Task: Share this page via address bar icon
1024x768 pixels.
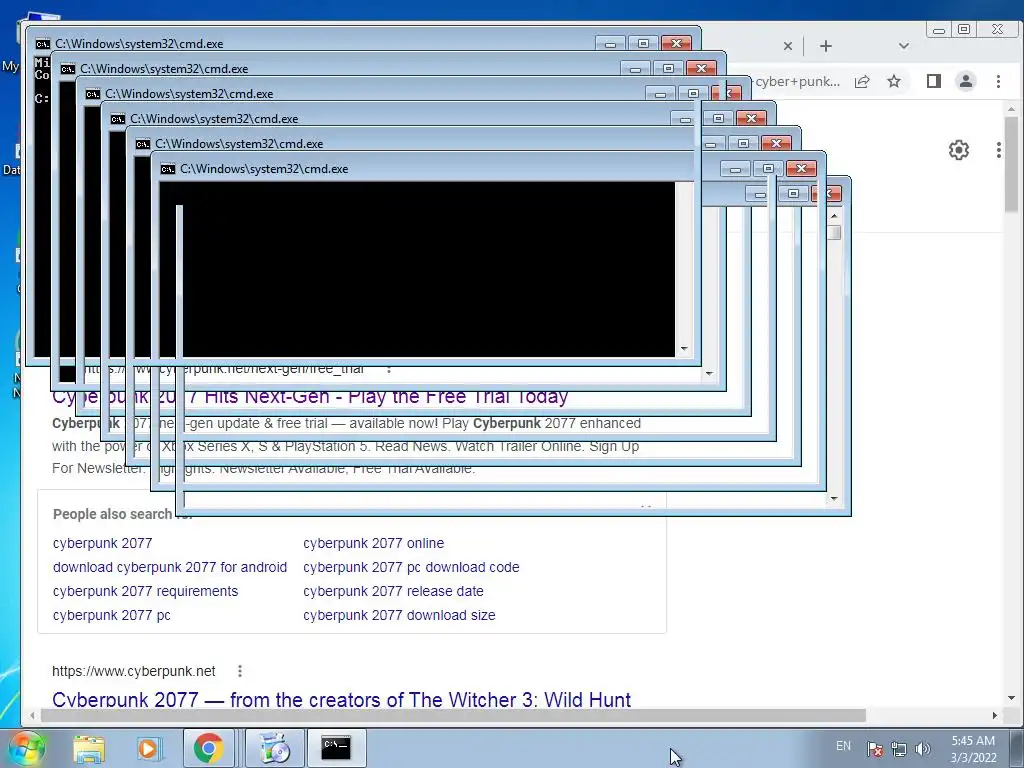Action: 862,82
